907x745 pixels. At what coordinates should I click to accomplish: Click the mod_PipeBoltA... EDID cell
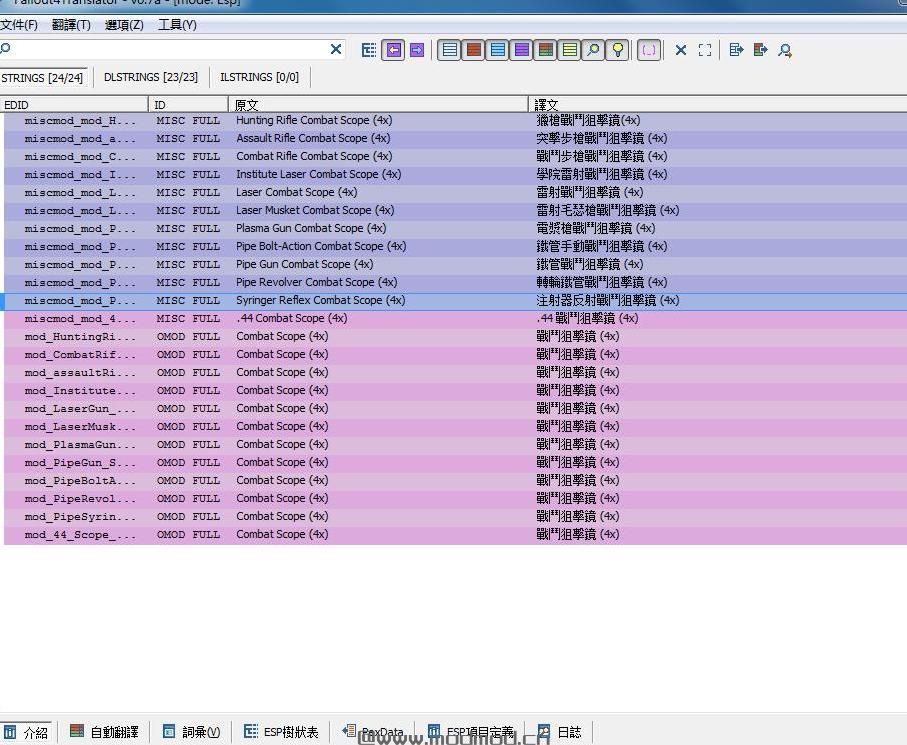pyautogui.click(x=80, y=481)
